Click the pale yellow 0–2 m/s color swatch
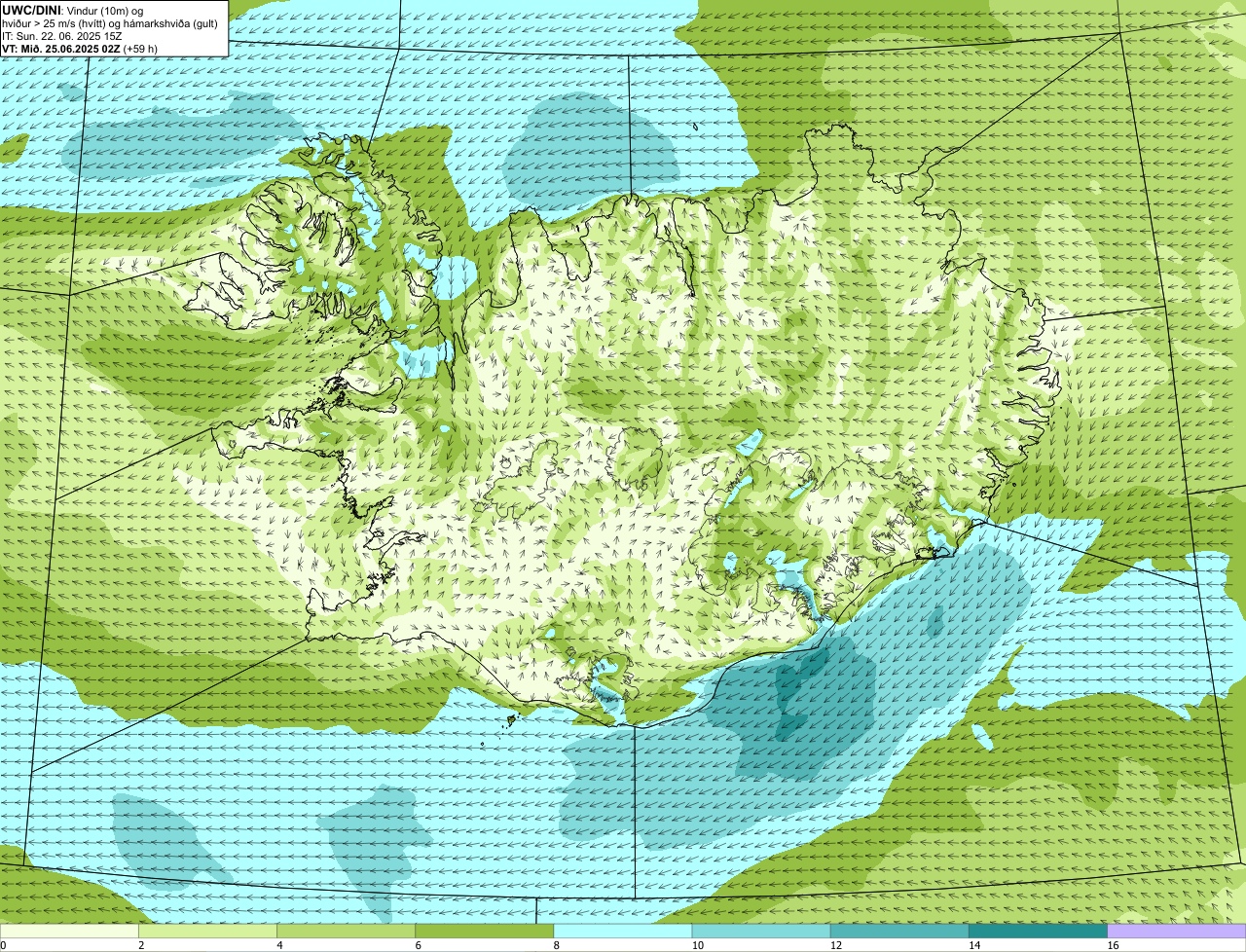The height and width of the screenshot is (952, 1246). pos(69,931)
